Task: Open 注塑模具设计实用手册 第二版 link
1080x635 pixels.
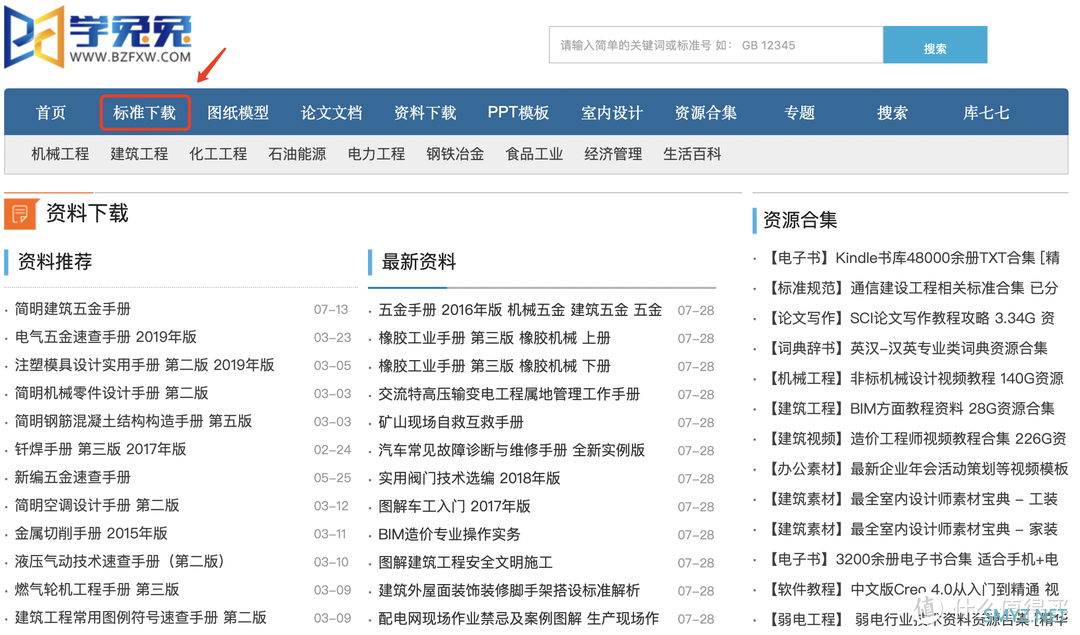Action: coord(145,365)
